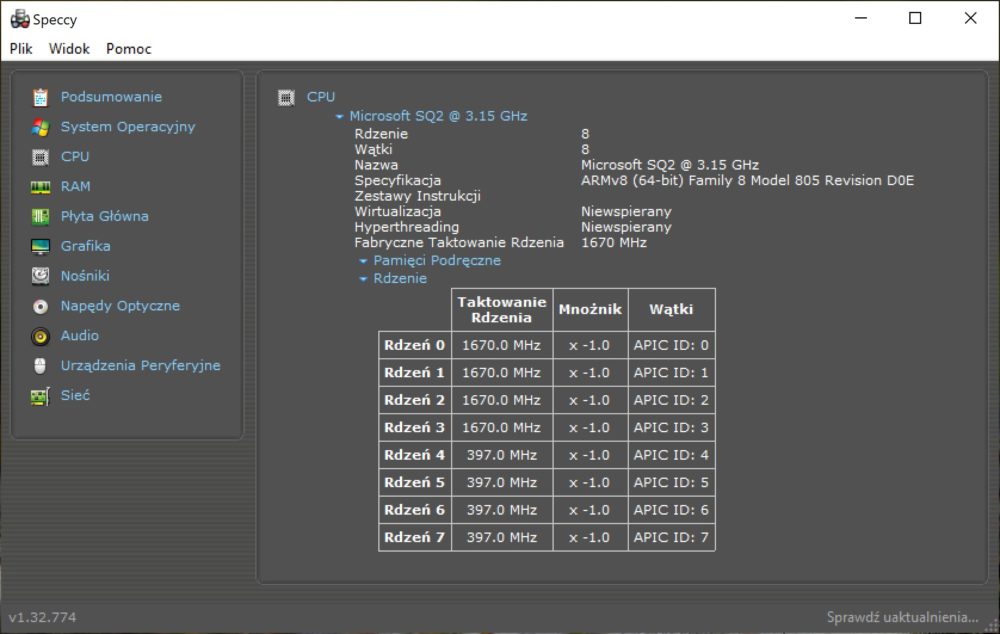Click the Podsumowanie clipboard icon
This screenshot has height=634, width=1000.
[x=40, y=97]
